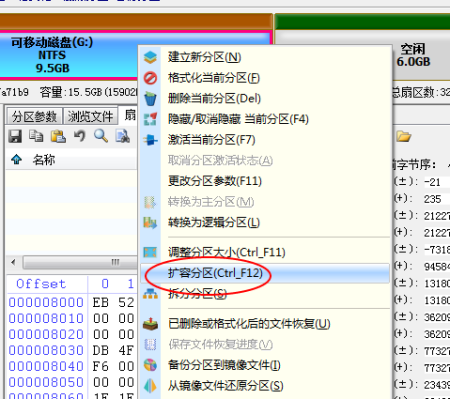
Task: Switch to the 分区参数 tab
Action: (x=34, y=116)
